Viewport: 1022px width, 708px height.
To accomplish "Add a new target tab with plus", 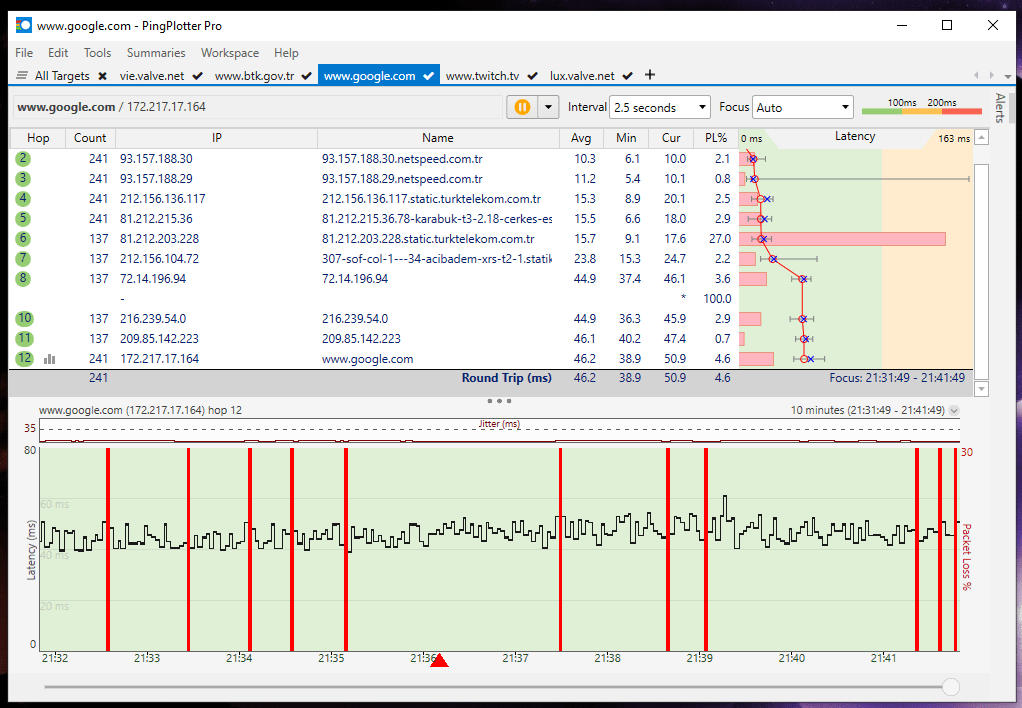I will coord(650,75).
